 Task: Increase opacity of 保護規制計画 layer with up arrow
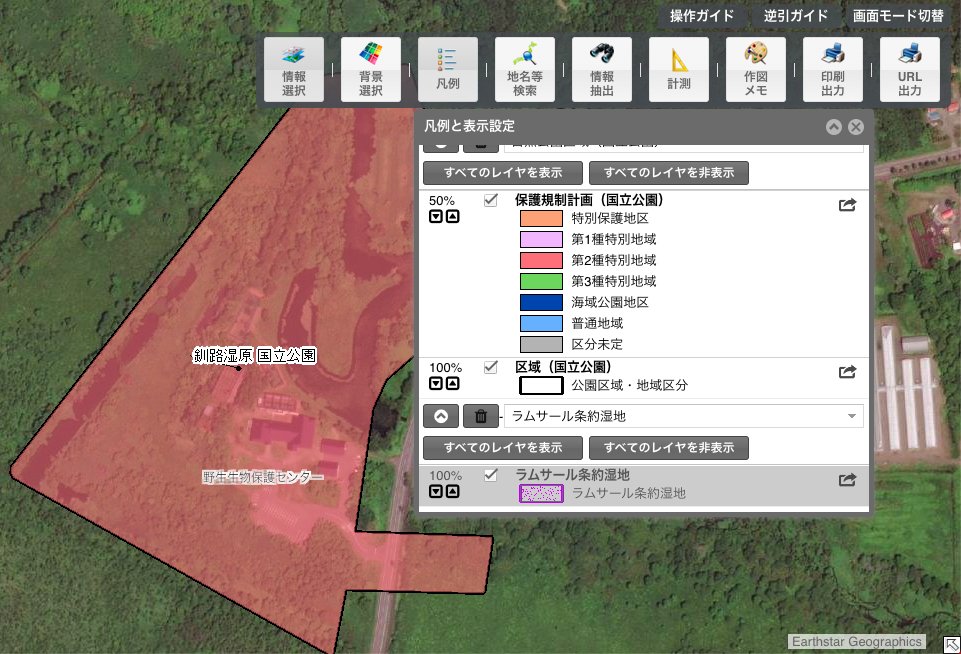click(452, 216)
